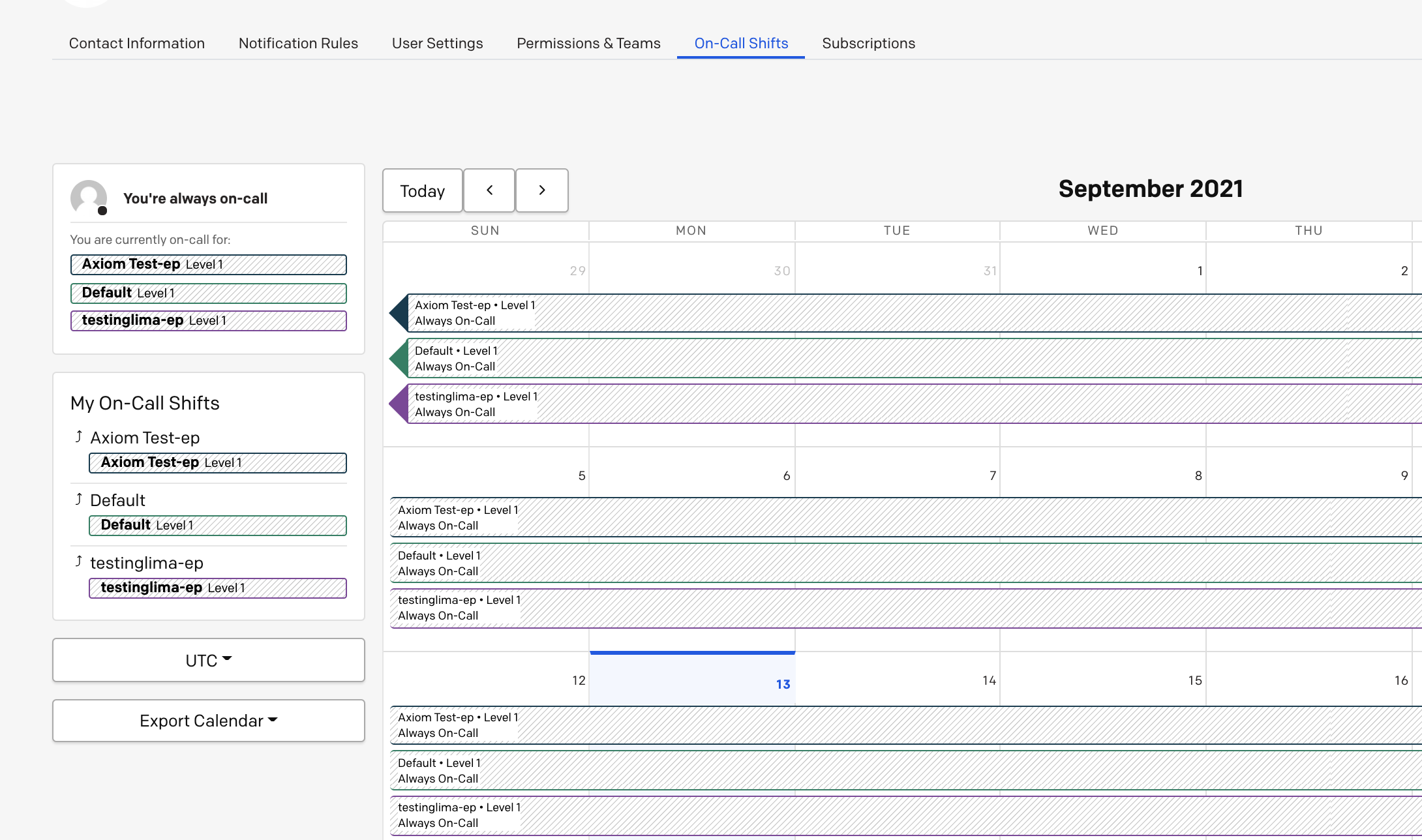Image resolution: width=1422 pixels, height=840 pixels.
Task: Select Default Level 1 badge under currently on-call
Action: (209, 293)
